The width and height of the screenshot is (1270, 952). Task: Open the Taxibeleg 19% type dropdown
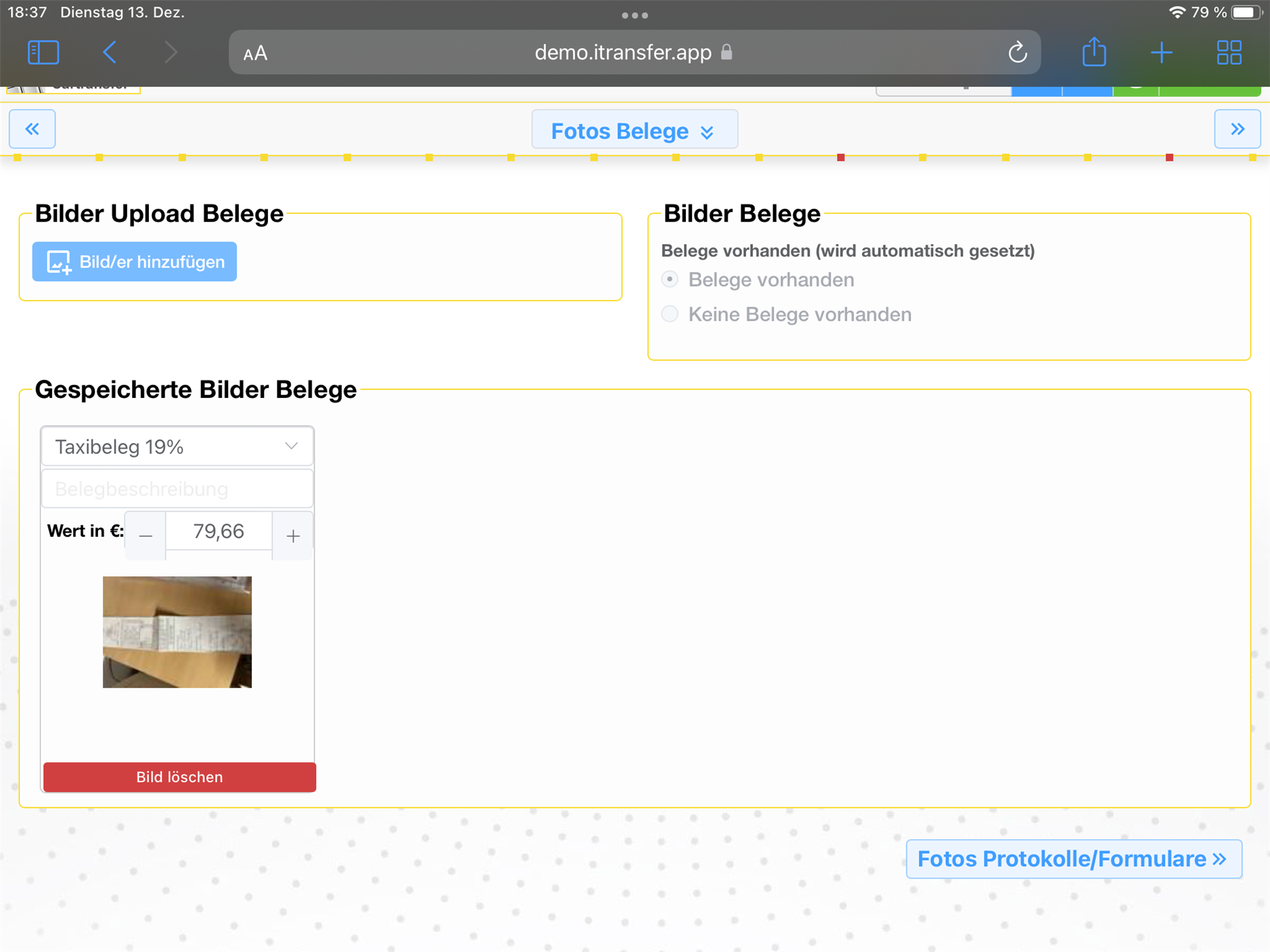point(177,447)
